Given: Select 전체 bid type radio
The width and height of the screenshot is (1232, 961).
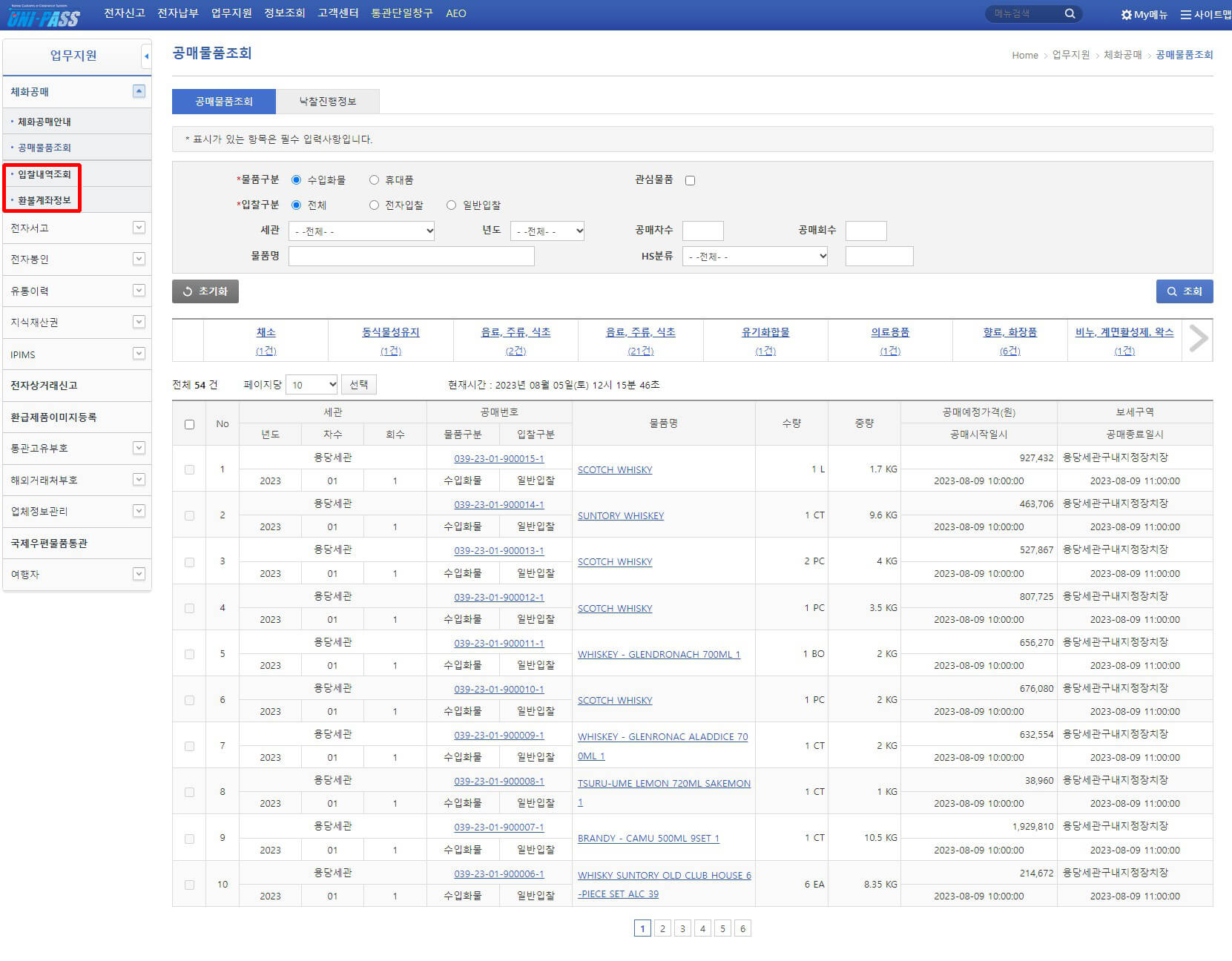Looking at the screenshot, I should coord(297,205).
